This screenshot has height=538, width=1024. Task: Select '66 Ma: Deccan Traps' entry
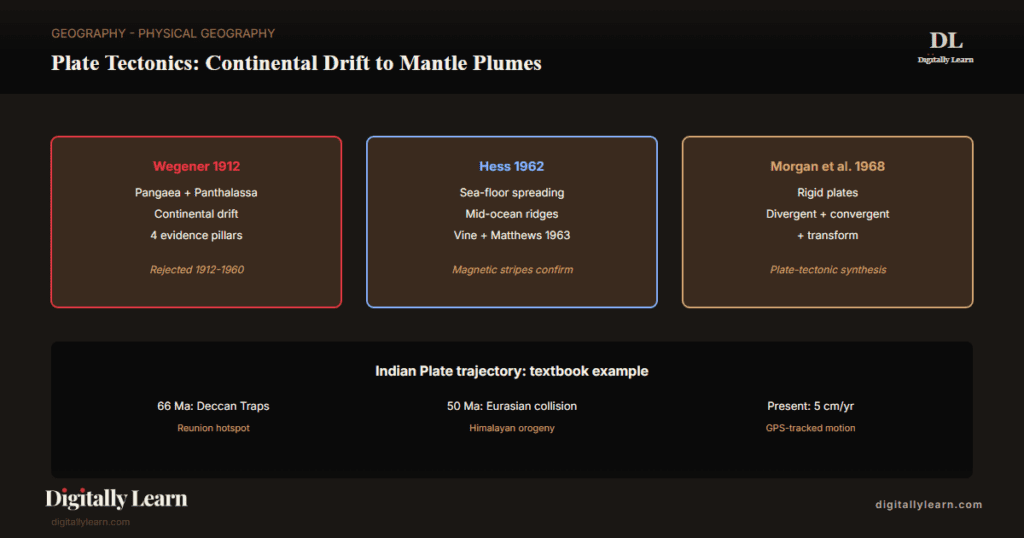coord(213,406)
